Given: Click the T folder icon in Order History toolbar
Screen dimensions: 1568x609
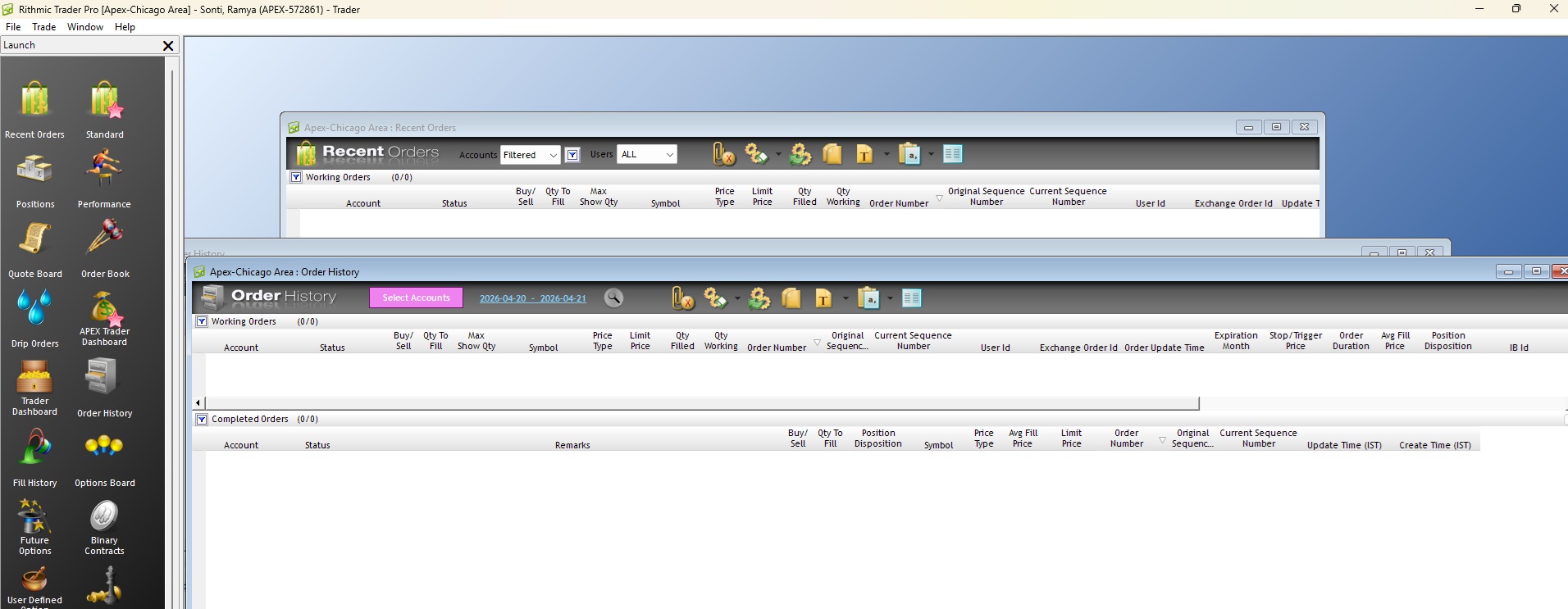Looking at the screenshot, I should [823, 298].
